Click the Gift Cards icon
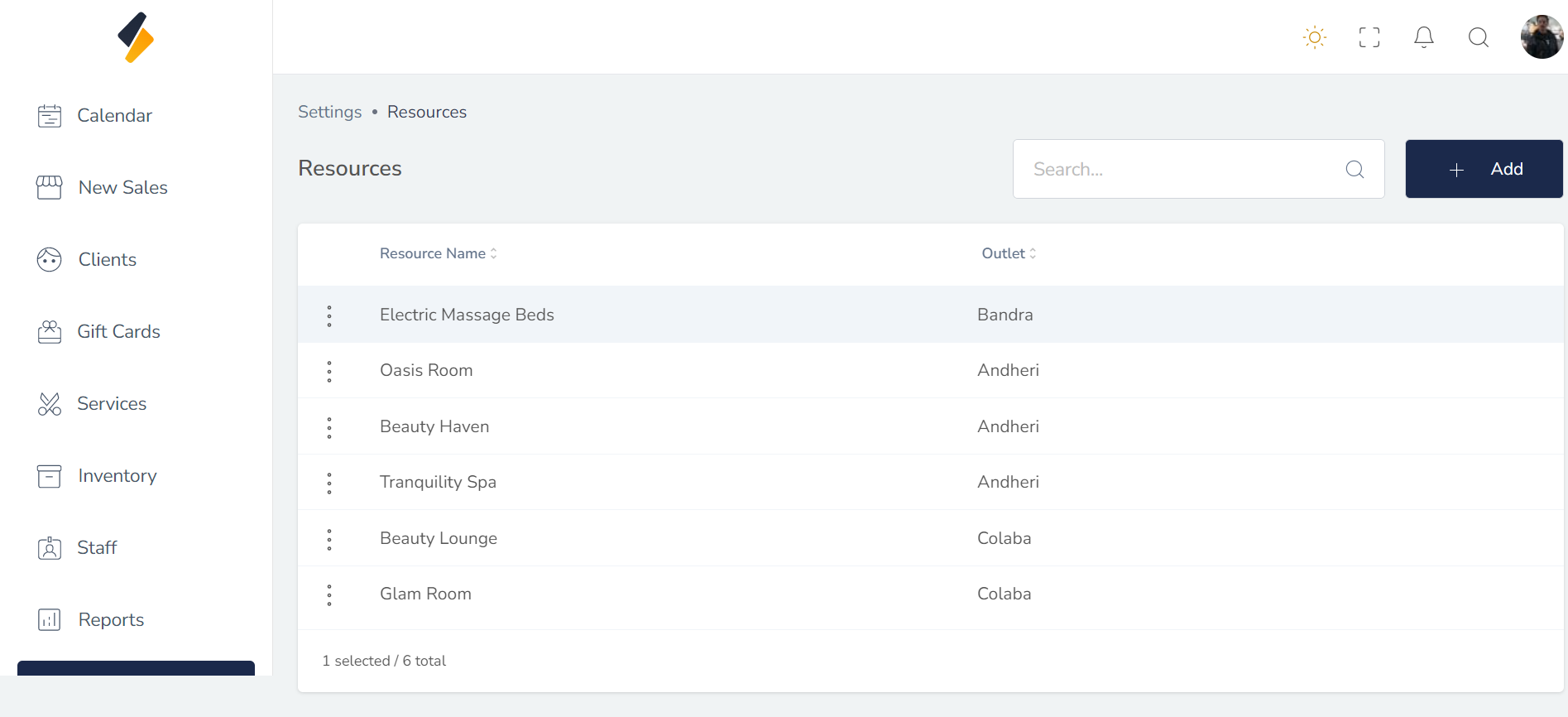Image resolution: width=1568 pixels, height=717 pixels. (x=50, y=332)
